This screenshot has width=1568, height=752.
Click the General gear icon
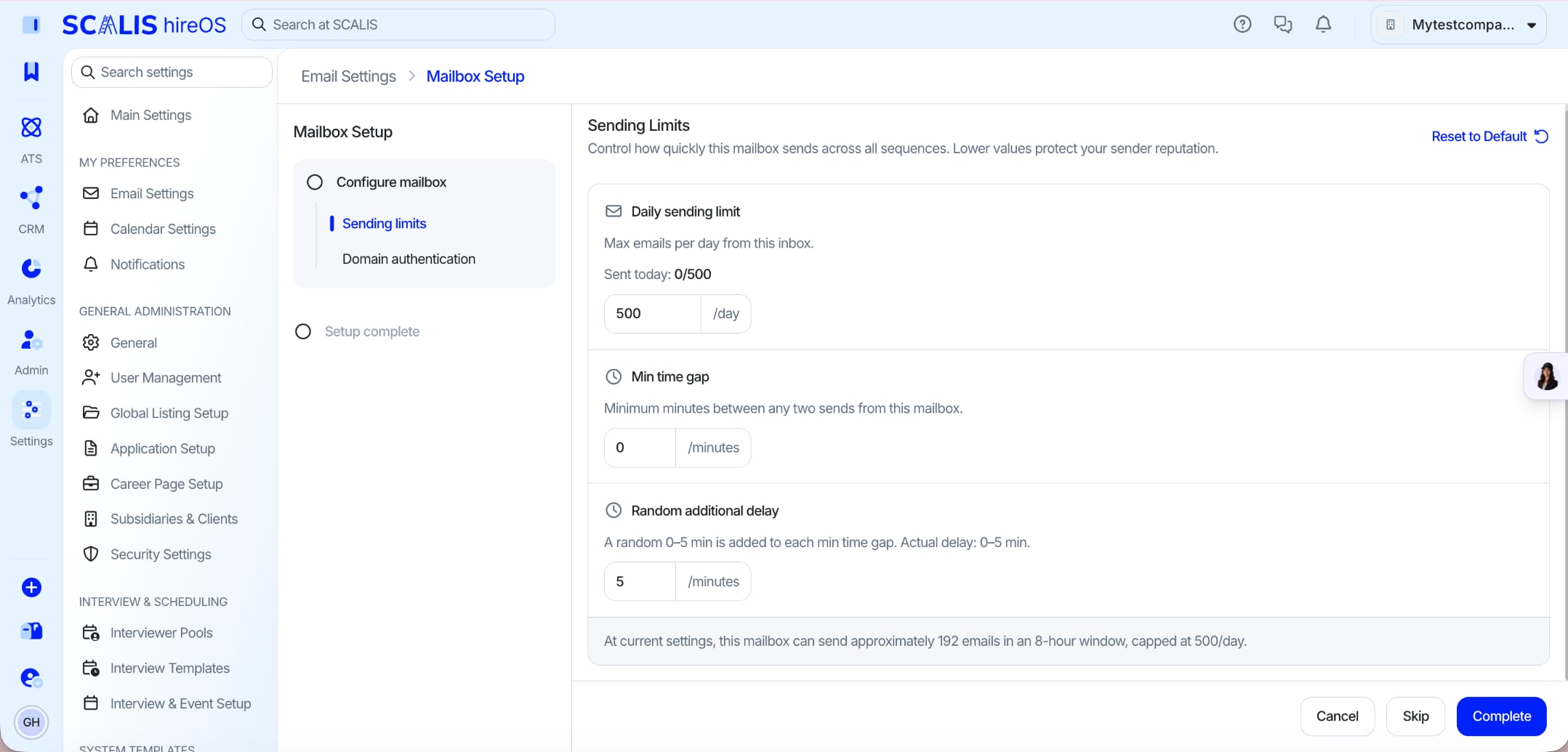pyautogui.click(x=91, y=342)
